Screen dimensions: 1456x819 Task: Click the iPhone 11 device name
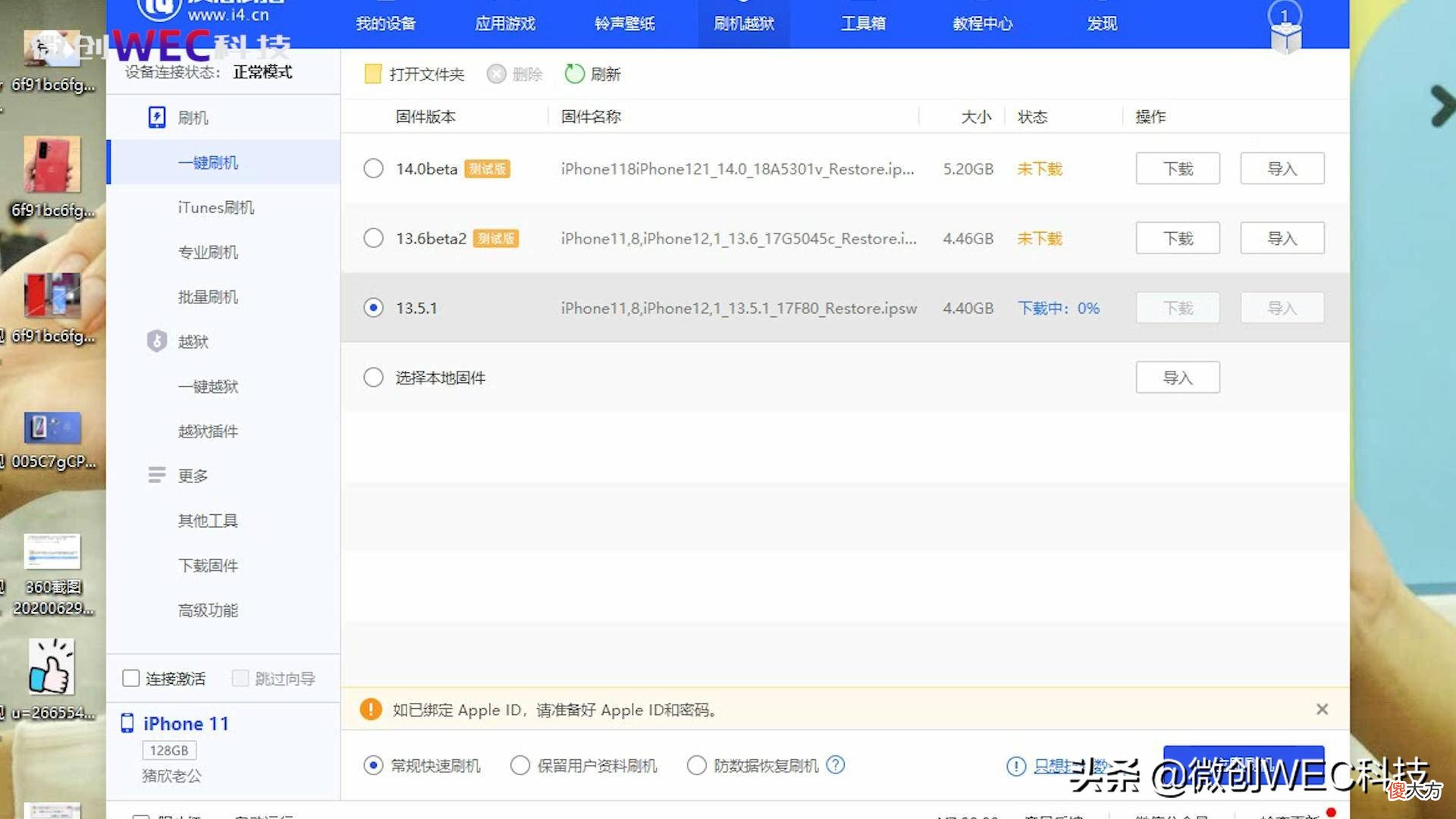[186, 723]
